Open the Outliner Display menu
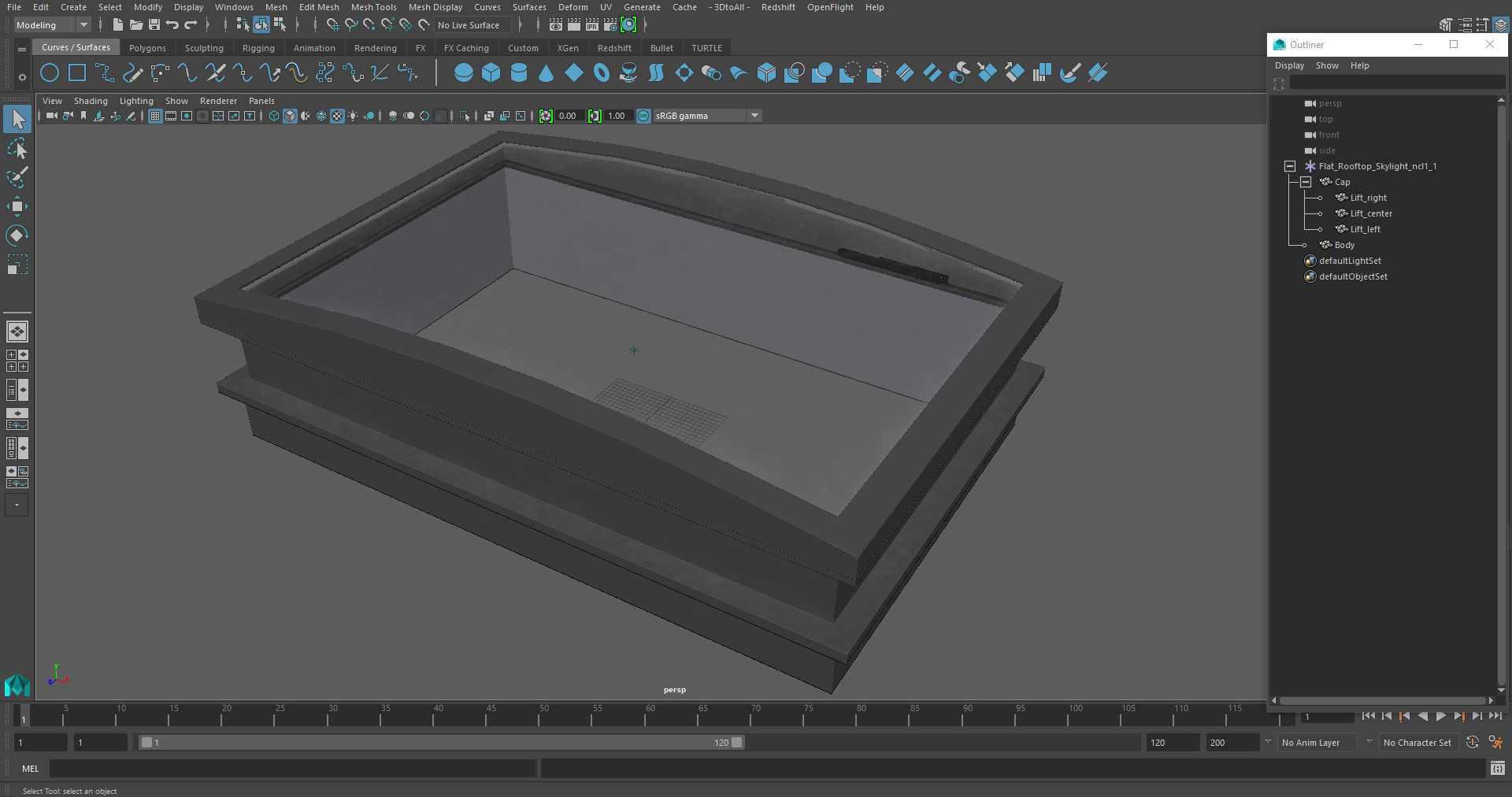Screen dimensions: 1512x797 click(1289, 65)
